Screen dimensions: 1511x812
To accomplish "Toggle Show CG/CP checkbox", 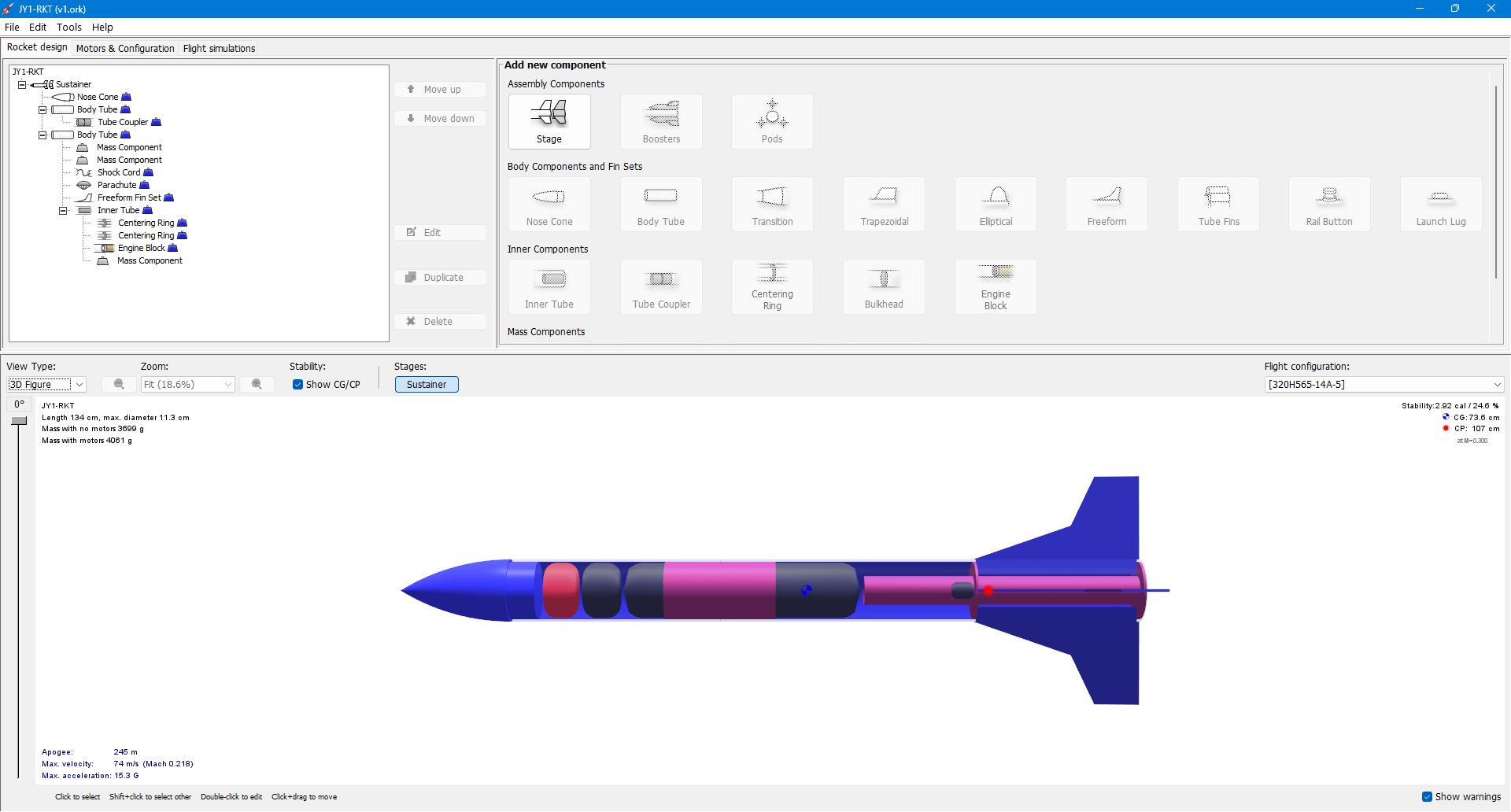I will 297,385.
